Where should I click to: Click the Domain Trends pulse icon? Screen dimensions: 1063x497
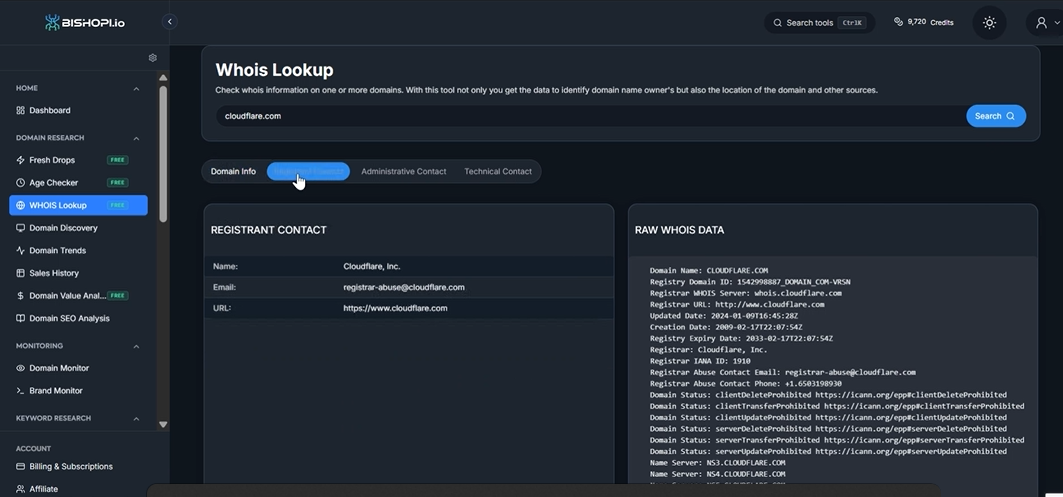(x=20, y=250)
